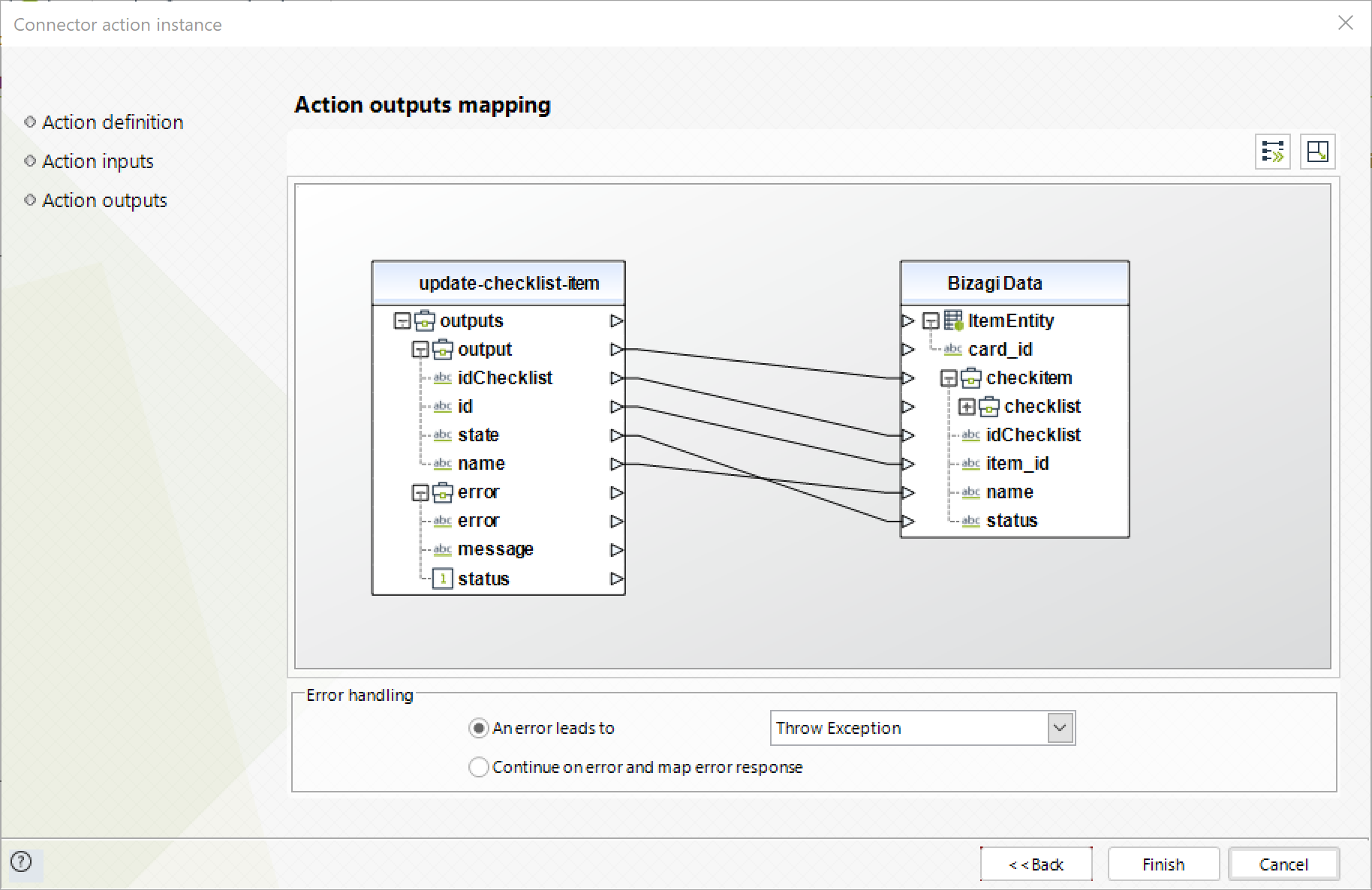Select the checkitem node label

coord(1029,378)
